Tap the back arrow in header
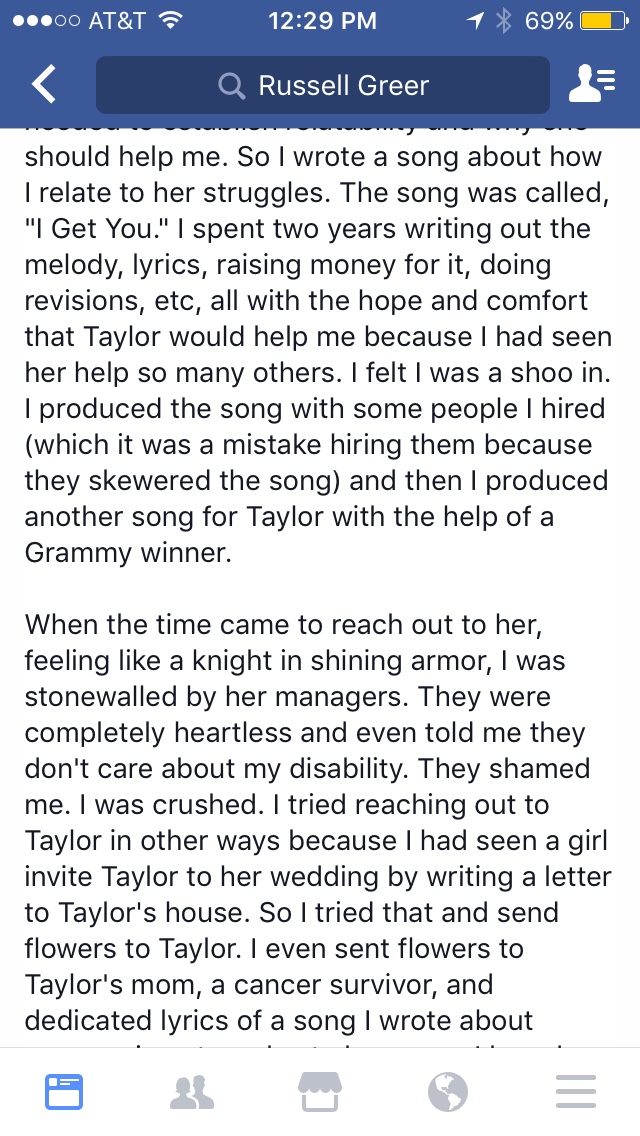The image size is (640, 1136). (x=43, y=85)
